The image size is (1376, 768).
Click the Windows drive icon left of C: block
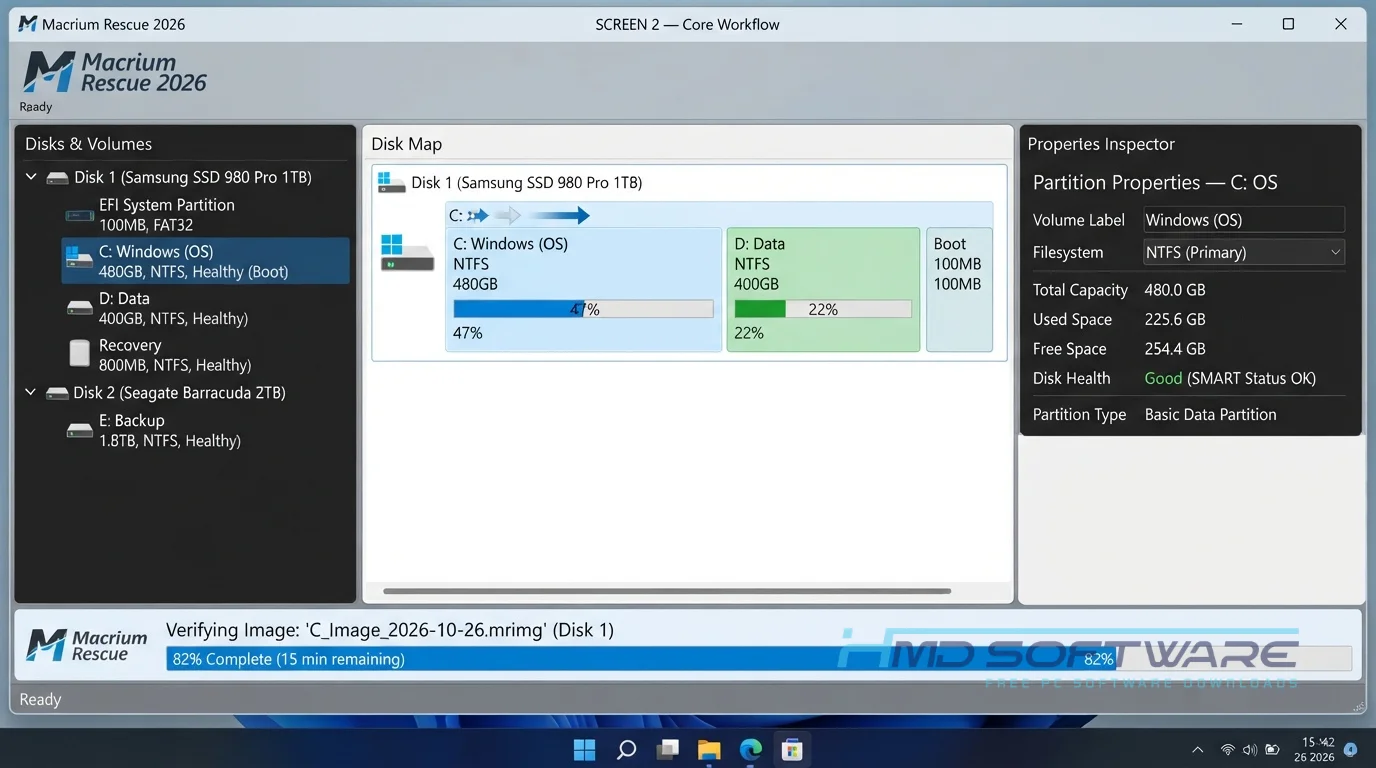click(x=407, y=253)
